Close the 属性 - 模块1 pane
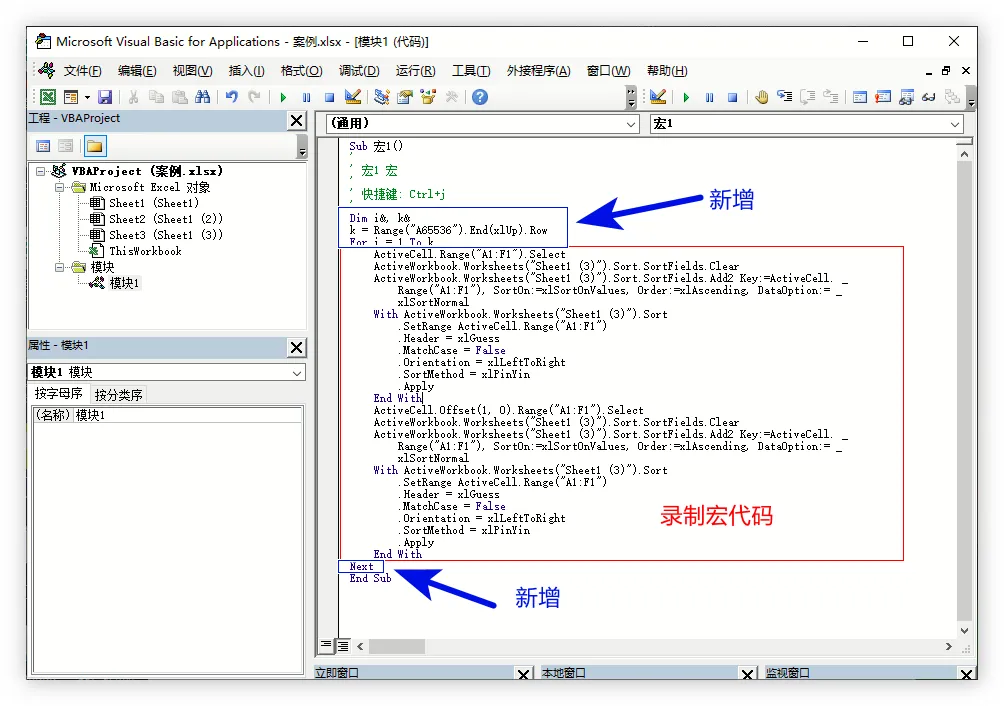1004x706 pixels. 297,348
